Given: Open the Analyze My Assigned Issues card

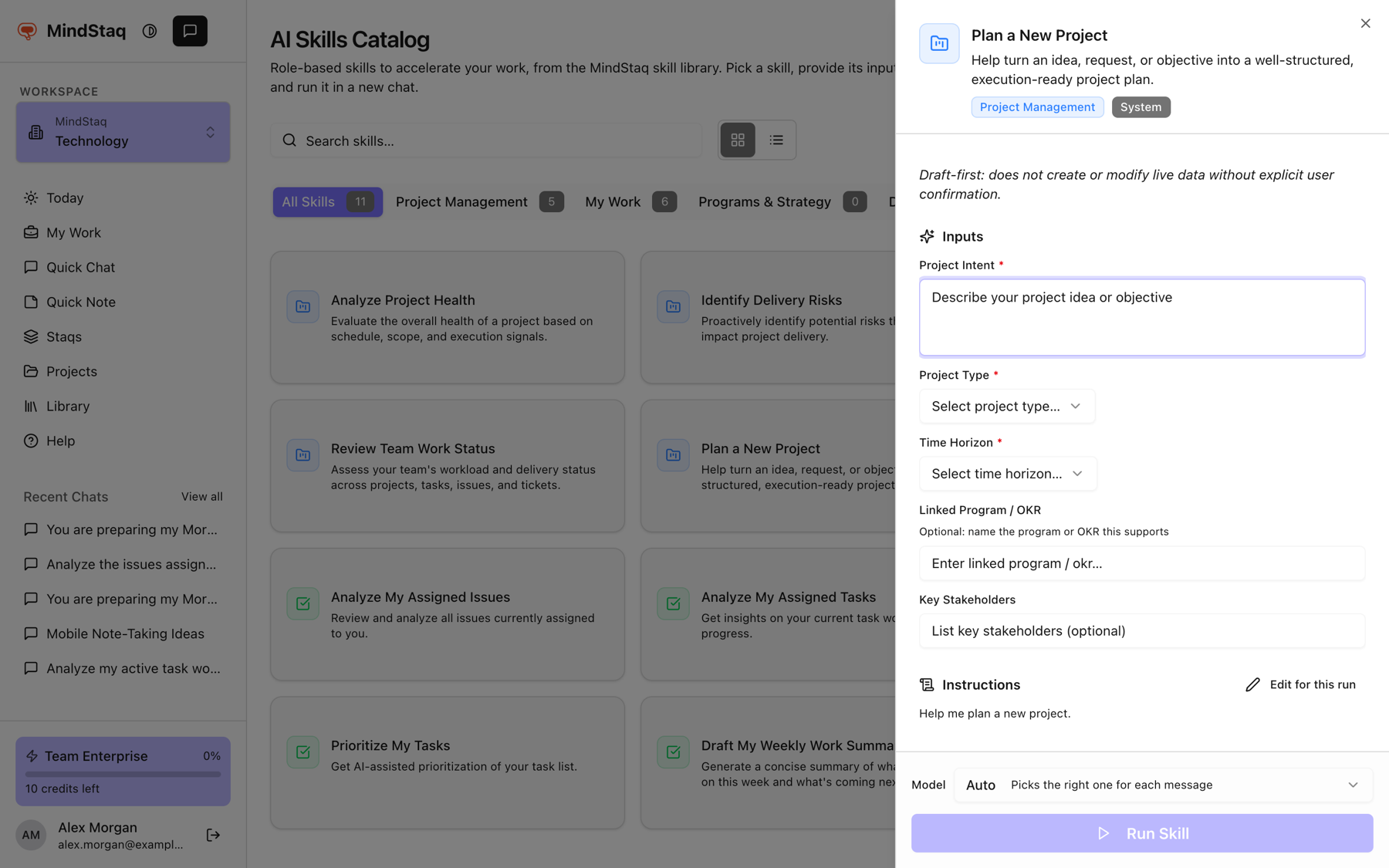Looking at the screenshot, I should [x=448, y=614].
